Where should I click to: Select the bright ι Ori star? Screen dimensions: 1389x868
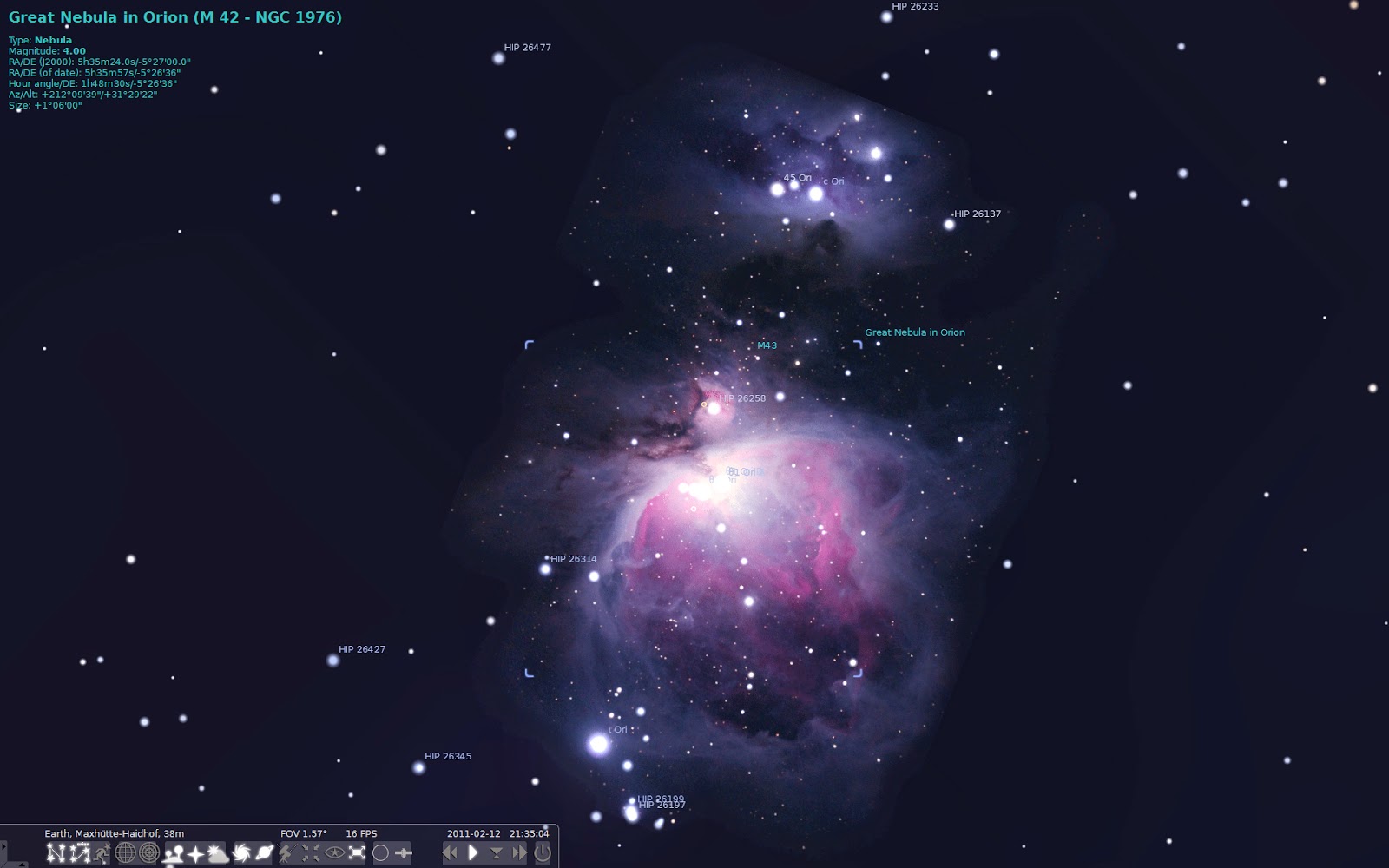tap(598, 744)
